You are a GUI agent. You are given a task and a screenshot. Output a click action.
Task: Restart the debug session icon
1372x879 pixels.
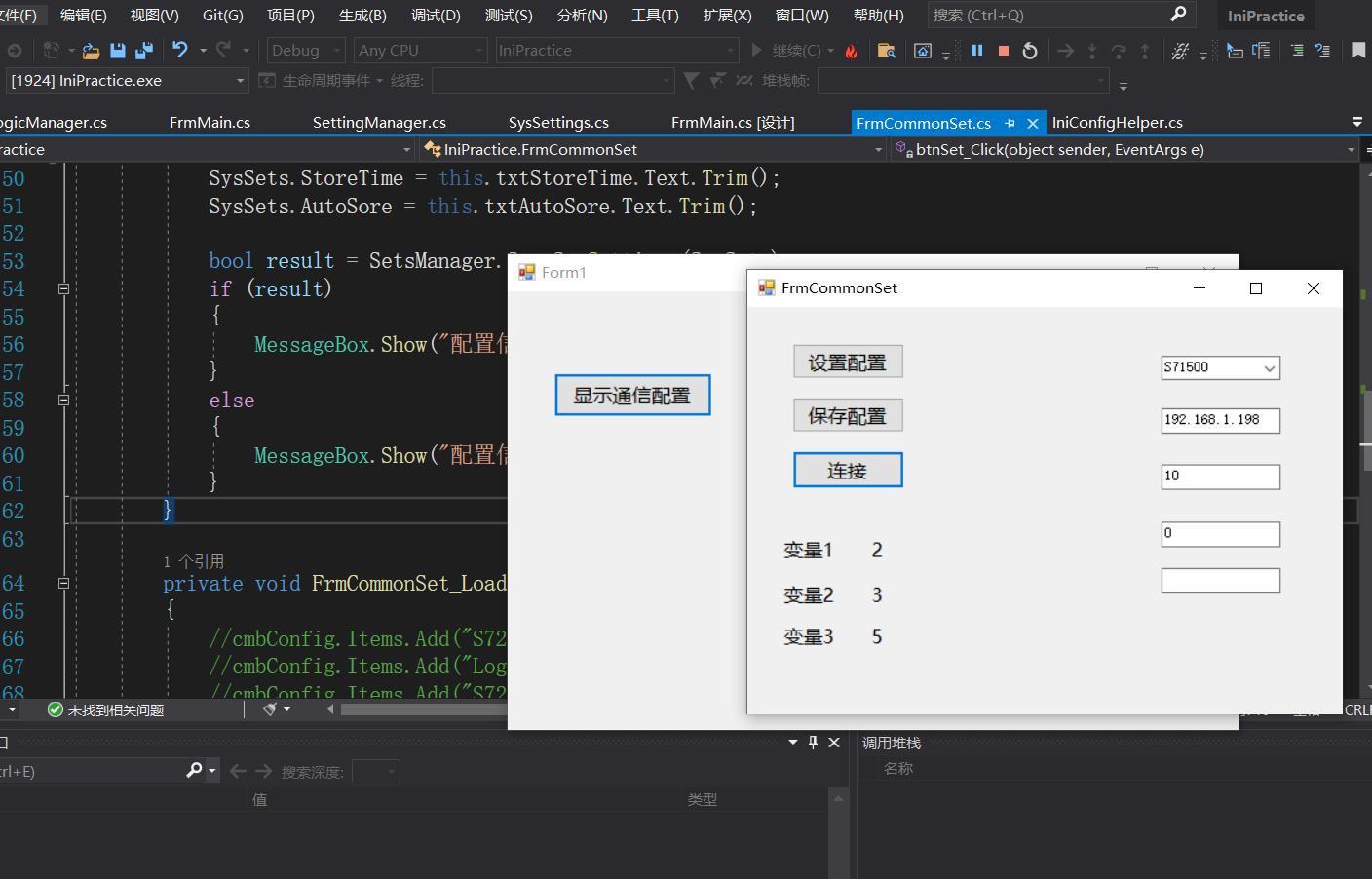pos(1030,51)
